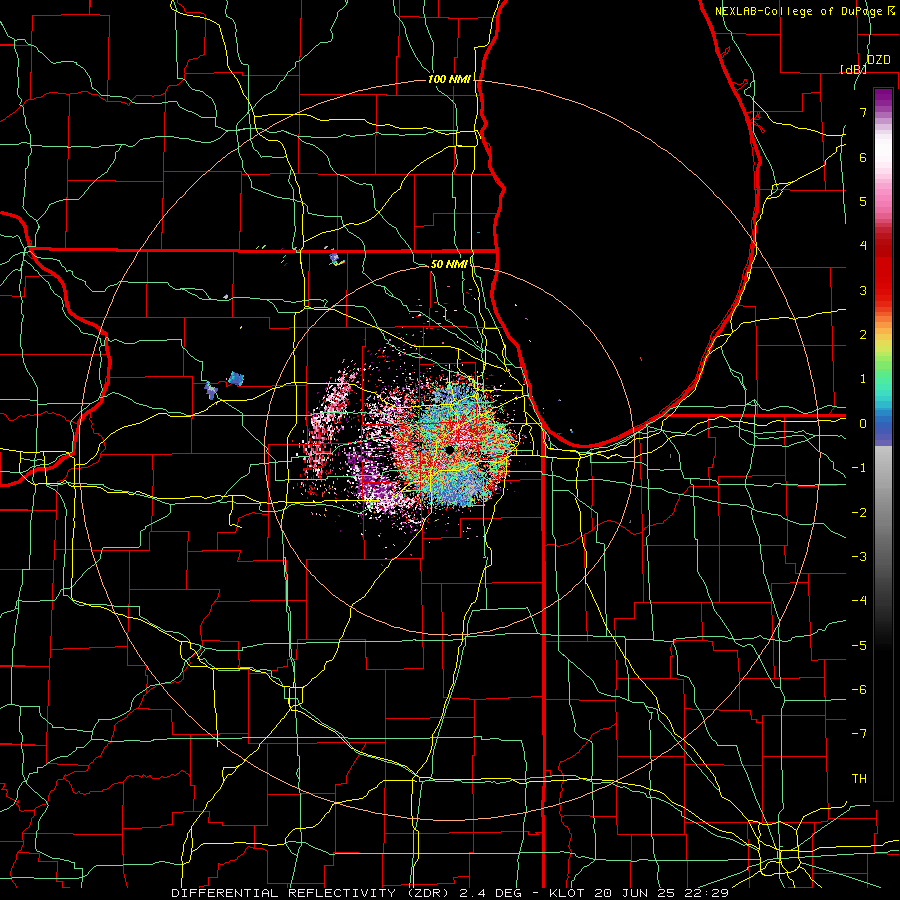Click the DZD product label above the color scale
Screen dimensions: 900x900
[x=879, y=60]
